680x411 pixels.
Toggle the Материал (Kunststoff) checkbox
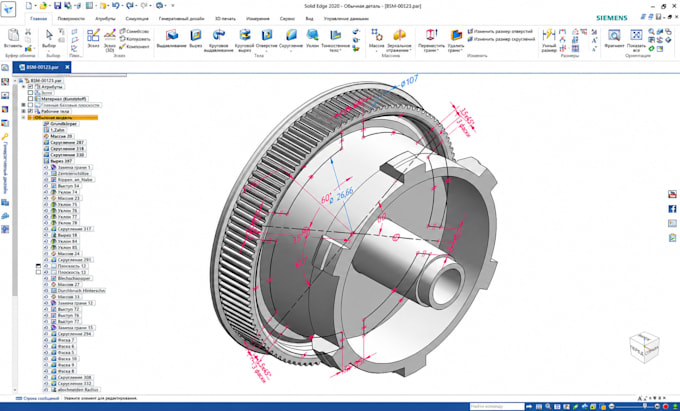(30, 99)
